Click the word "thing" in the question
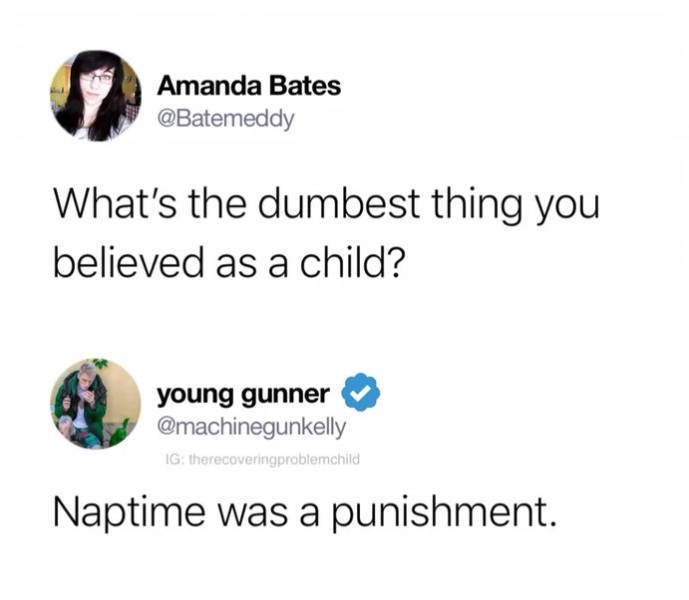The width and height of the screenshot is (689, 600). (477, 206)
